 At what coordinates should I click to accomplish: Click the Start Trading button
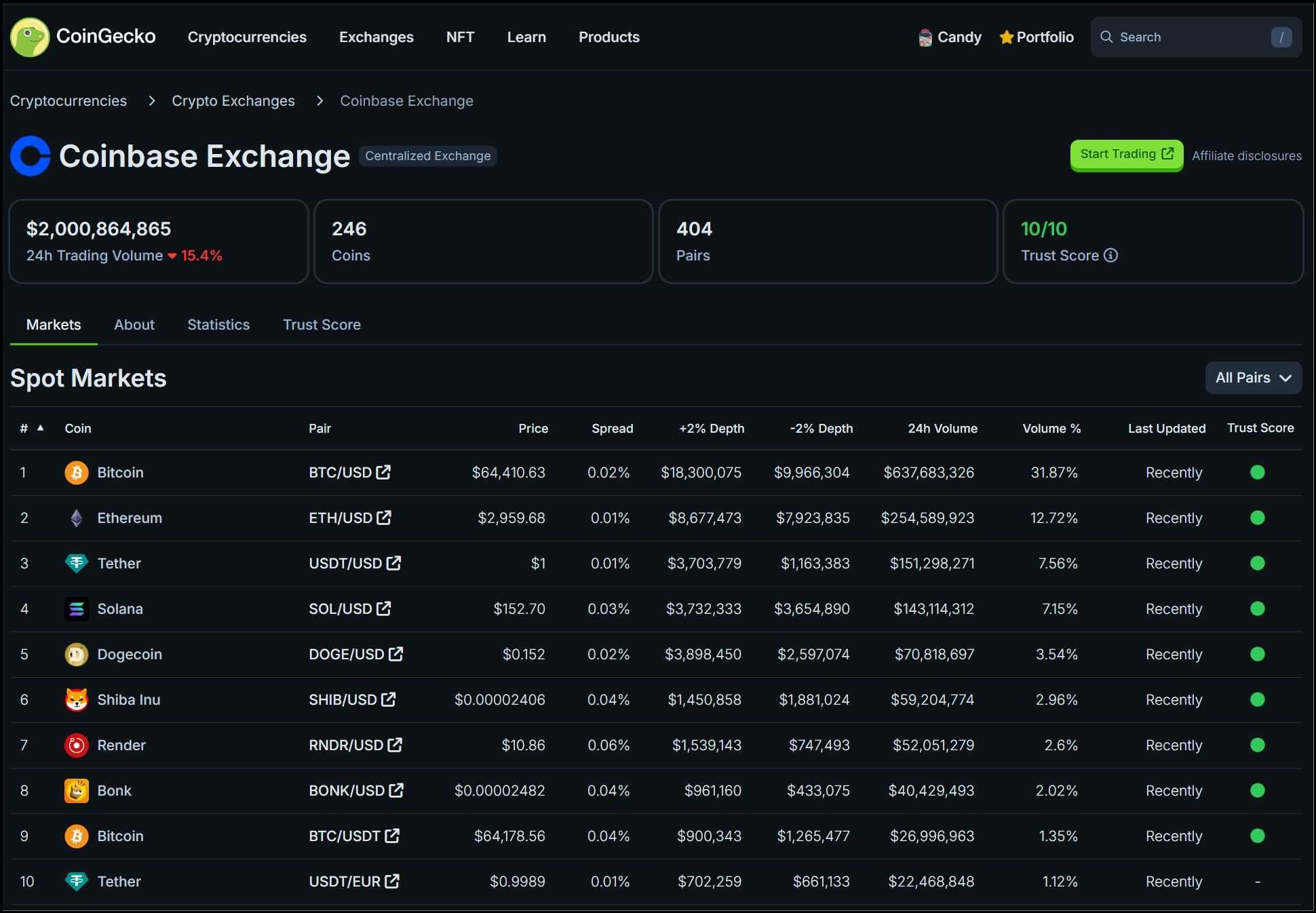pyautogui.click(x=1127, y=155)
